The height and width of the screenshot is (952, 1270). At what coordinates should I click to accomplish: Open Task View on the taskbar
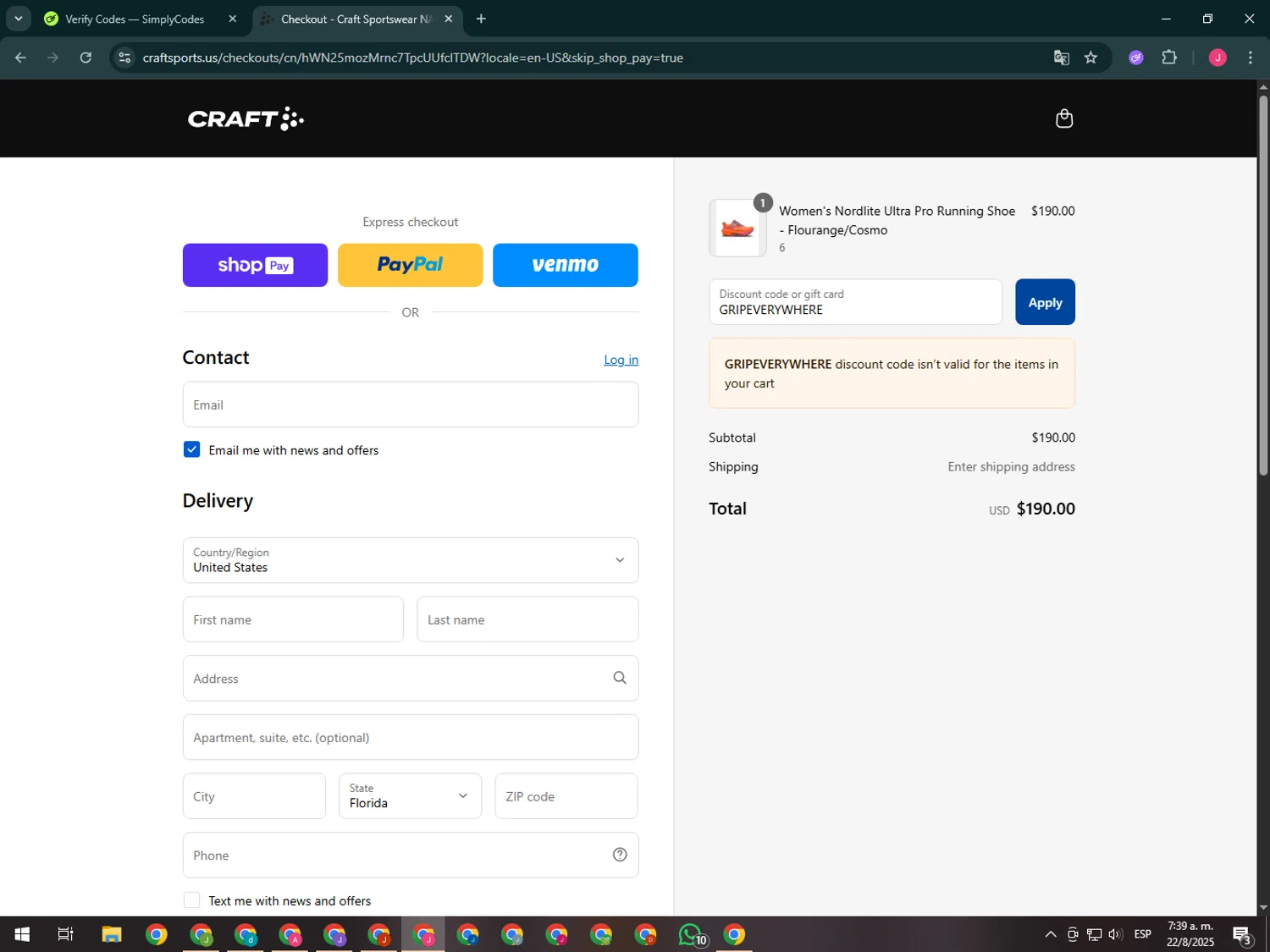(66, 934)
